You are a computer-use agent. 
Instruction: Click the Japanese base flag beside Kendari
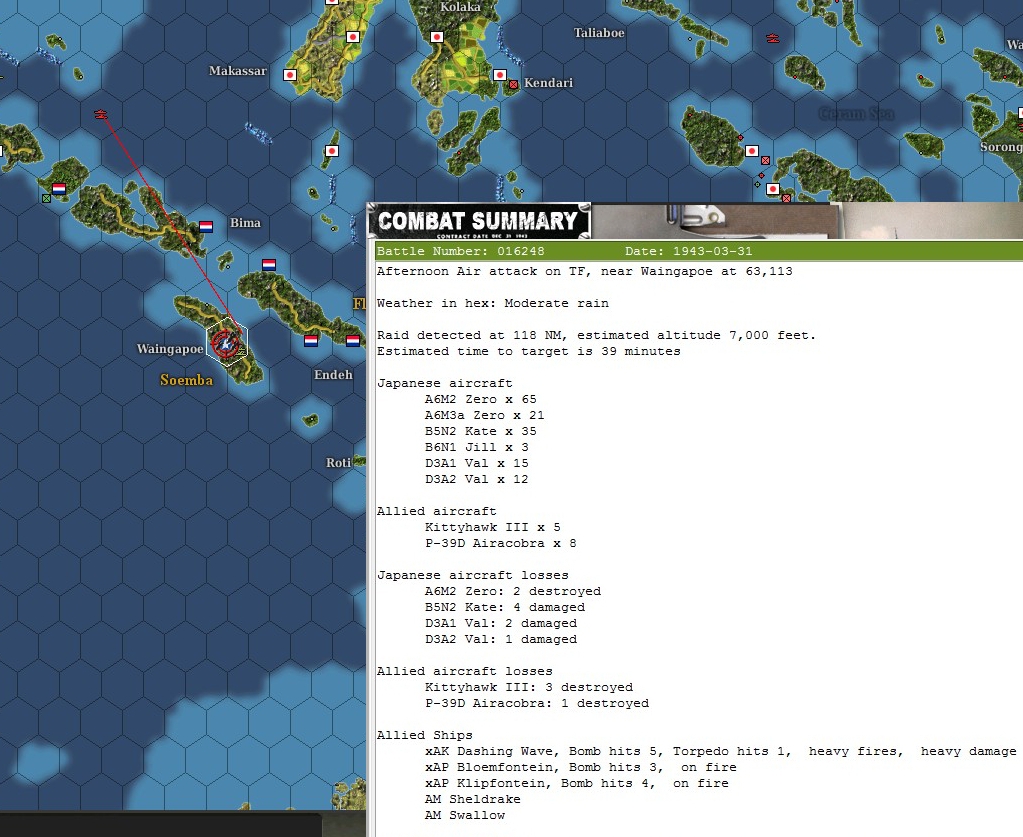(x=500, y=75)
